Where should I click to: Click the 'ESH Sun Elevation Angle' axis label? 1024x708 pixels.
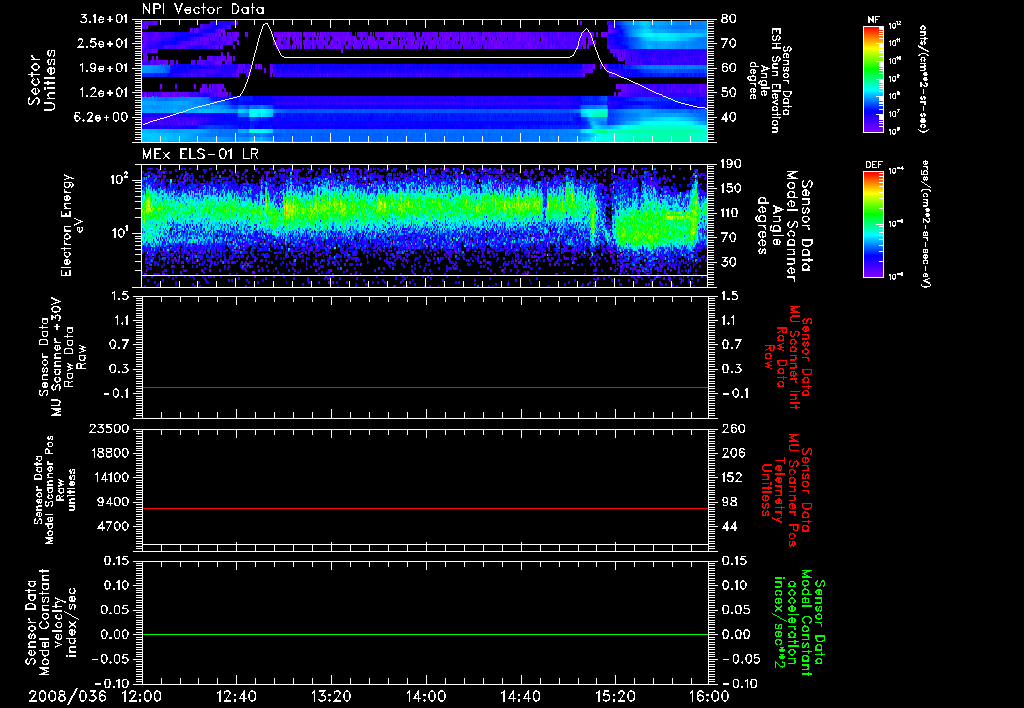click(x=769, y=80)
